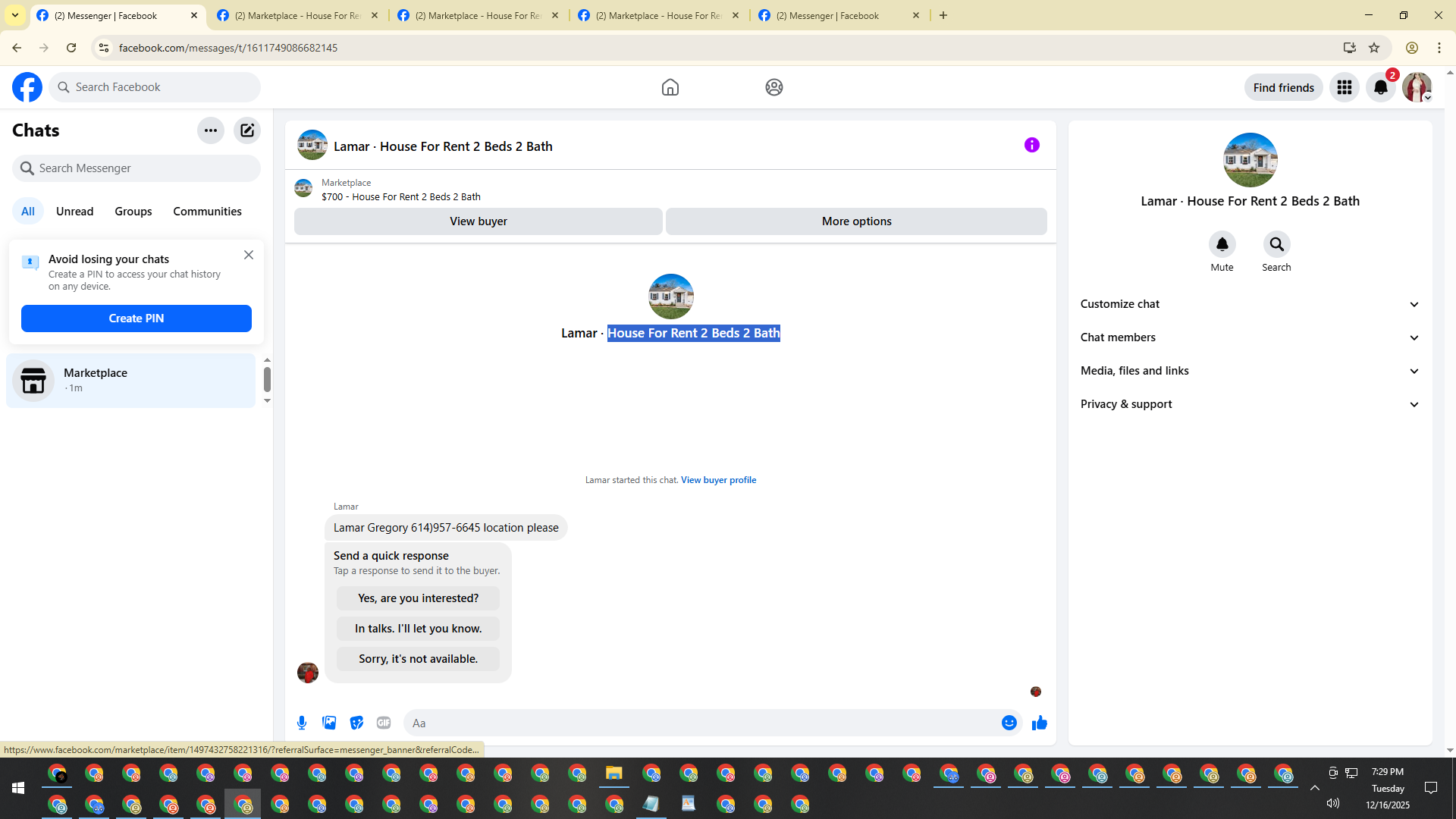The width and height of the screenshot is (1456, 819).
Task: Mute the conversation with bell icon
Action: click(x=1222, y=244)
